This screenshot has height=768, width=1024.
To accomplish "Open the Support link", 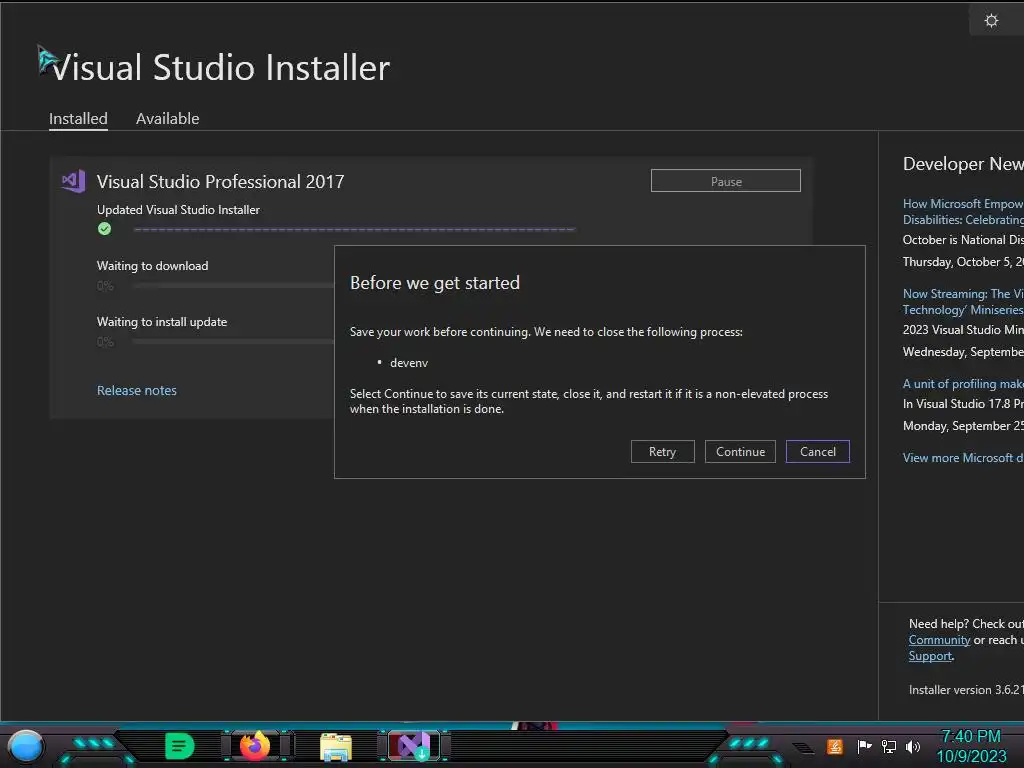I will pyautogui.click(x=930, y=656).
